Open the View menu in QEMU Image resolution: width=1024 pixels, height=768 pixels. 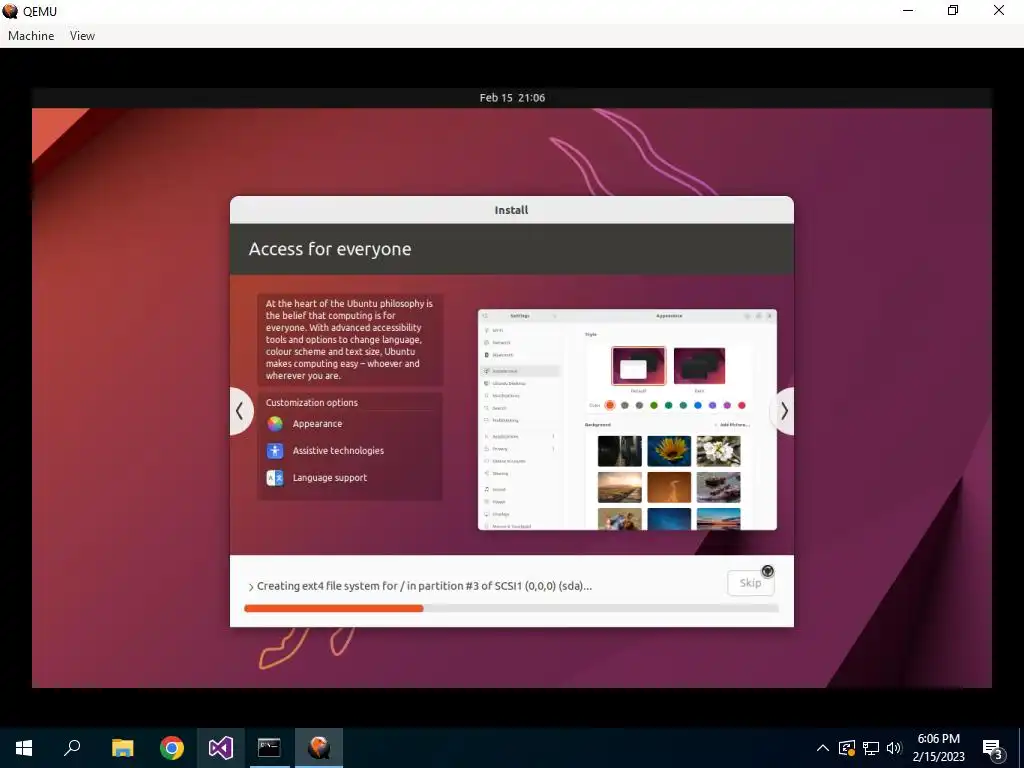(82, 36)
